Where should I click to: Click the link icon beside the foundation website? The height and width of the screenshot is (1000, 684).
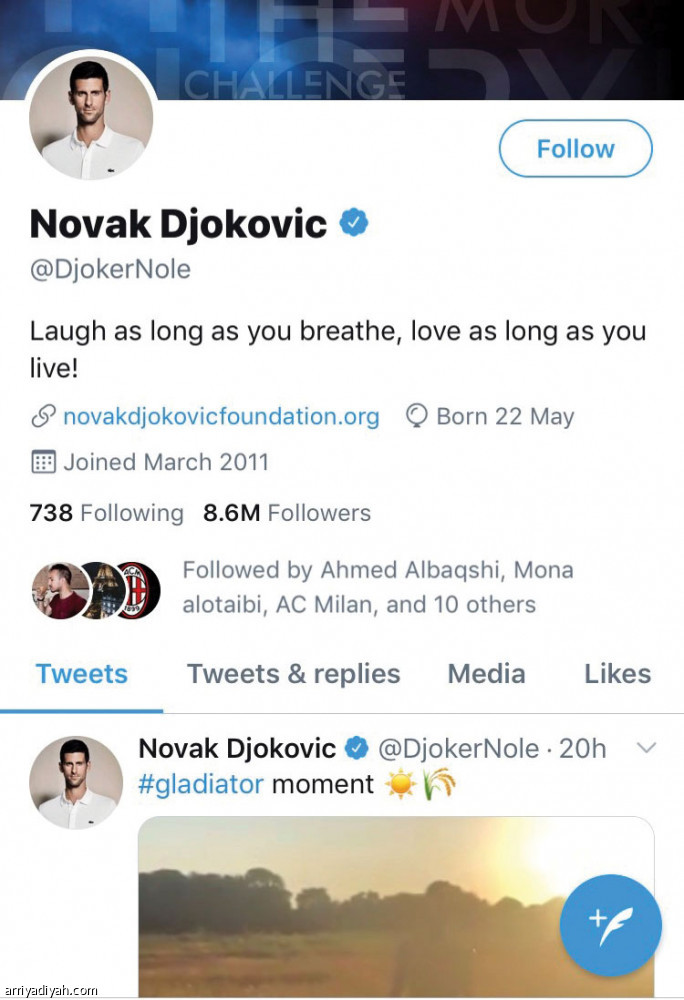click(x=42, y=417)
